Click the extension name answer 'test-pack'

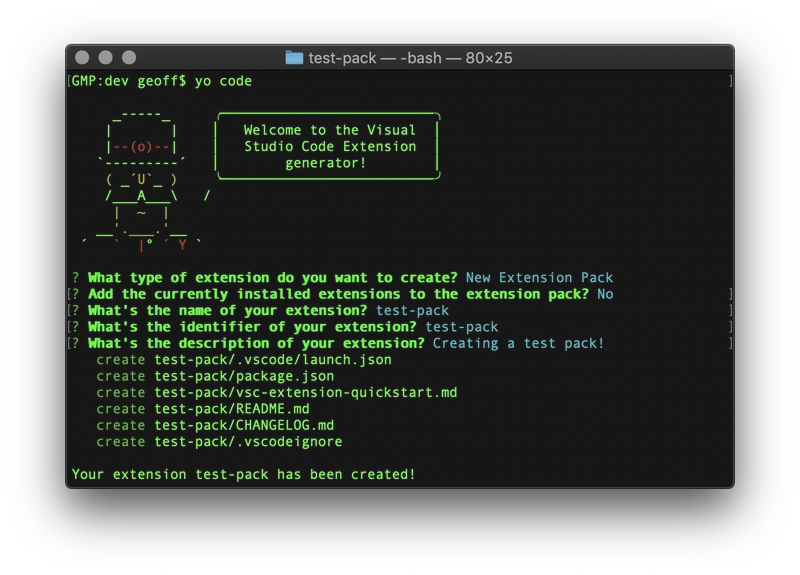click(x=412, y=310)
